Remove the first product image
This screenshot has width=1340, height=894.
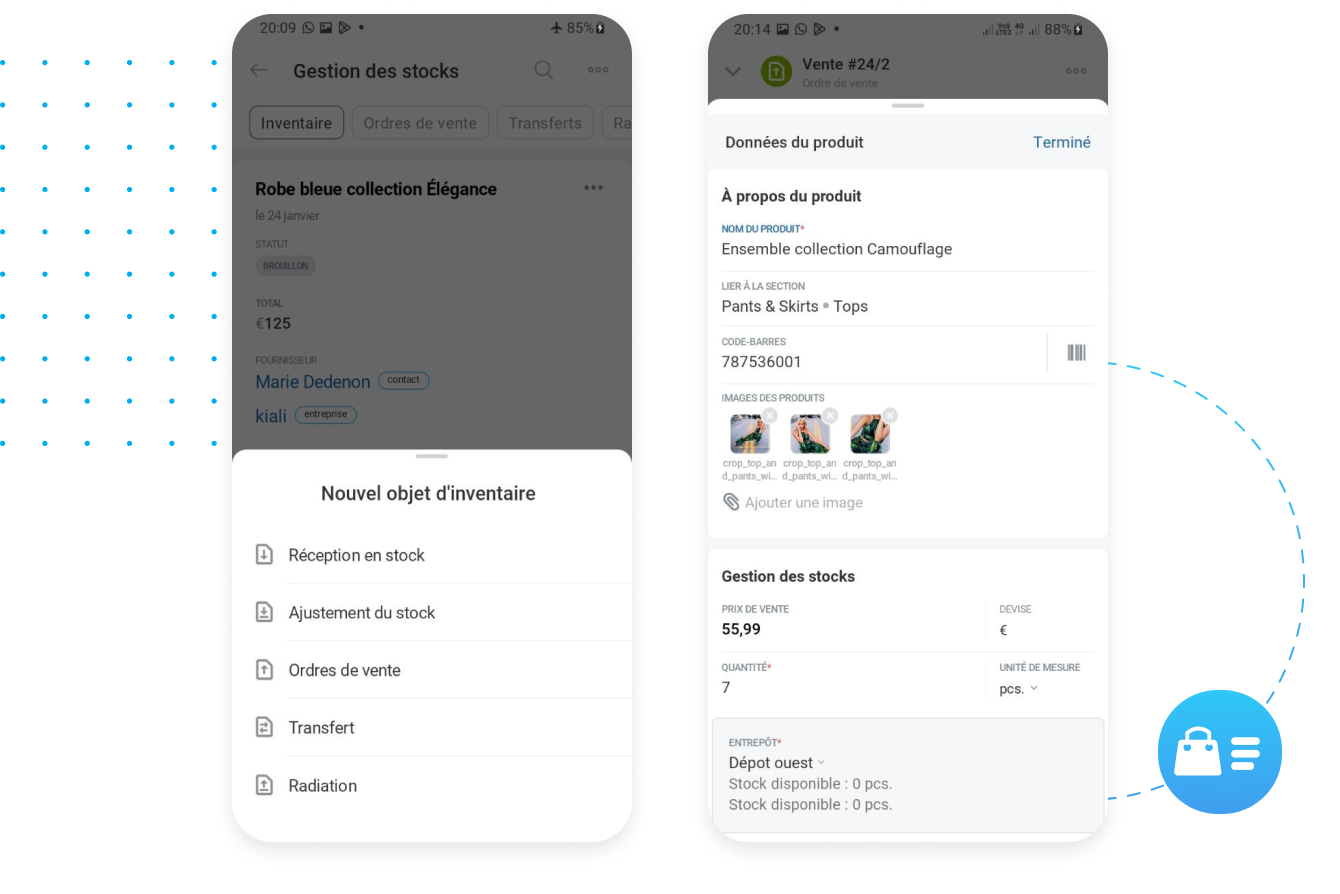point(769,416)
